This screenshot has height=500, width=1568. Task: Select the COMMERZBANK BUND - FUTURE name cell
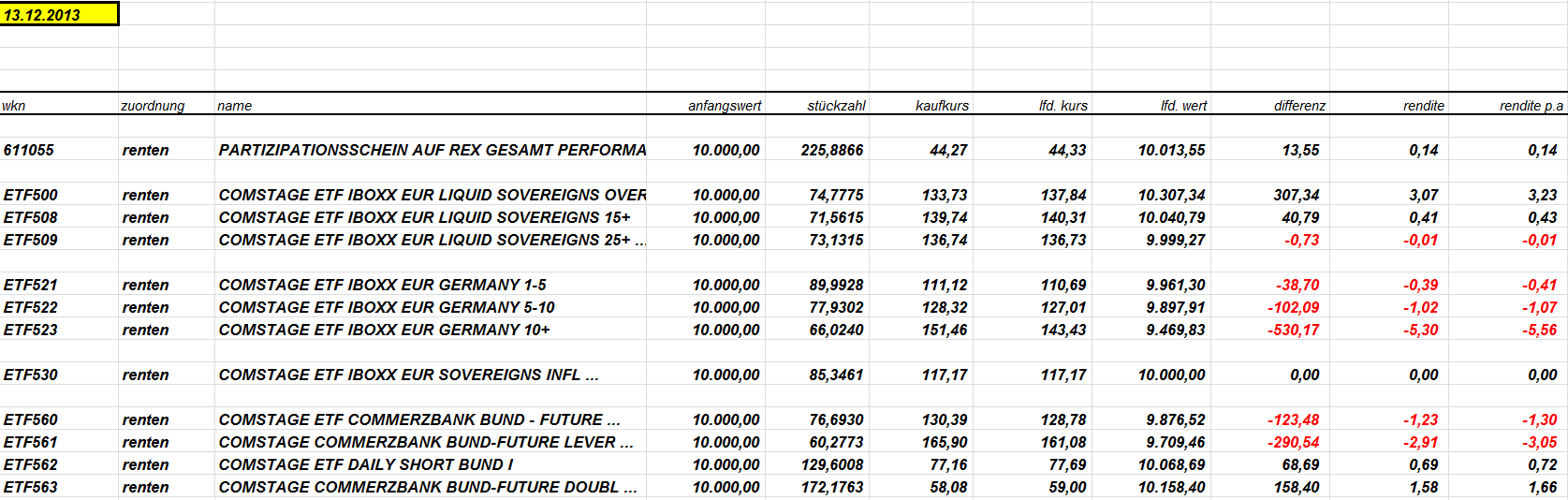431,419
